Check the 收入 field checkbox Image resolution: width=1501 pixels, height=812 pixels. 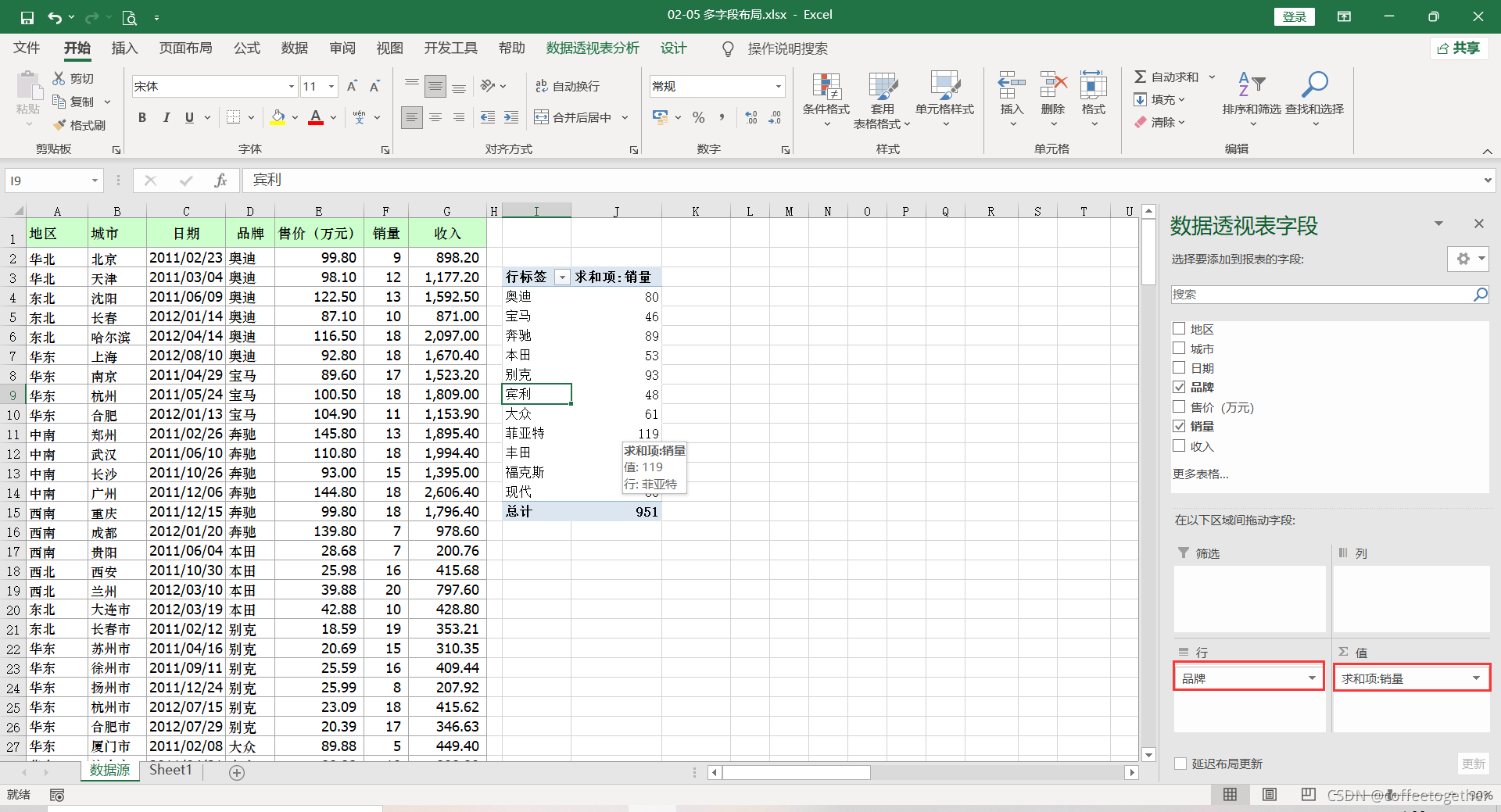1179,445
